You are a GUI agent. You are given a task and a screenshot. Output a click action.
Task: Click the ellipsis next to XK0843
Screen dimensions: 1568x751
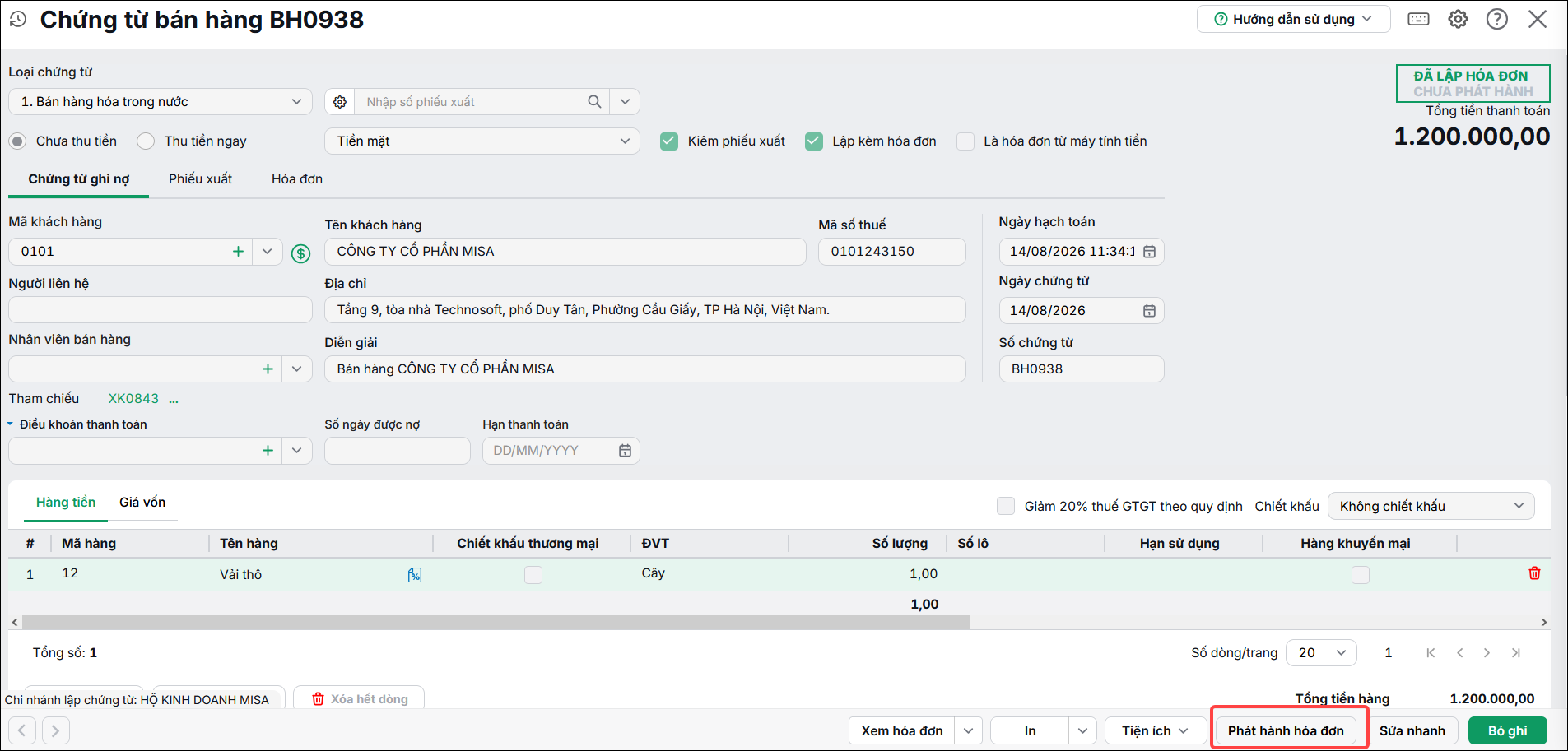174,400
